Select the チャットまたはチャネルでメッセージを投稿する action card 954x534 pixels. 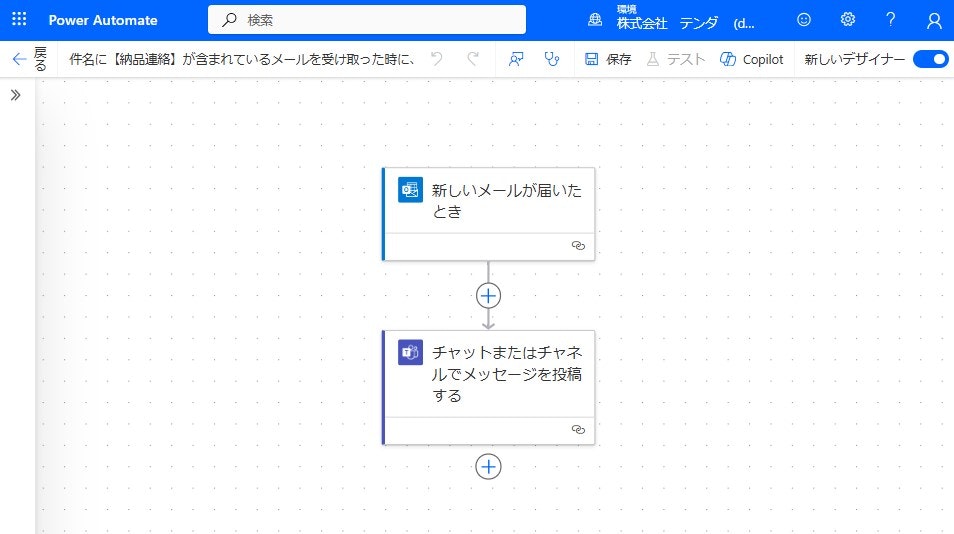(489, 387)
